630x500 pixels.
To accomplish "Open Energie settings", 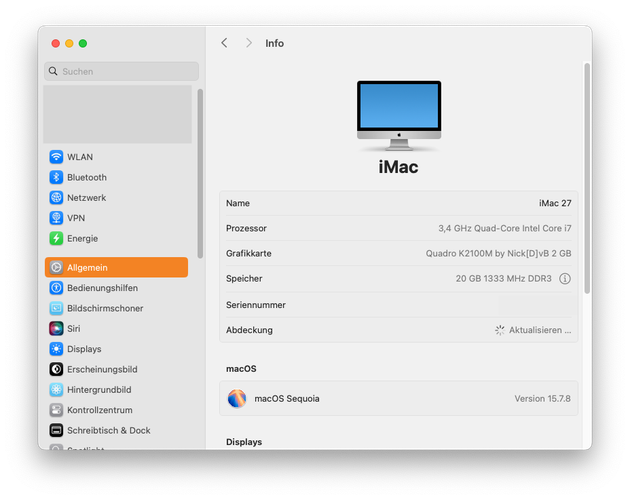I will (82, 239).
